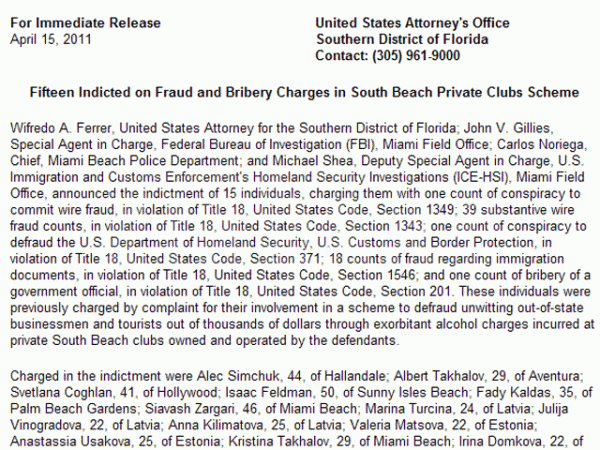Click 'Section 371' in the paragraph
Viewport: 600px width, 450px height.
pyautogui.click(x=285, y=259)
